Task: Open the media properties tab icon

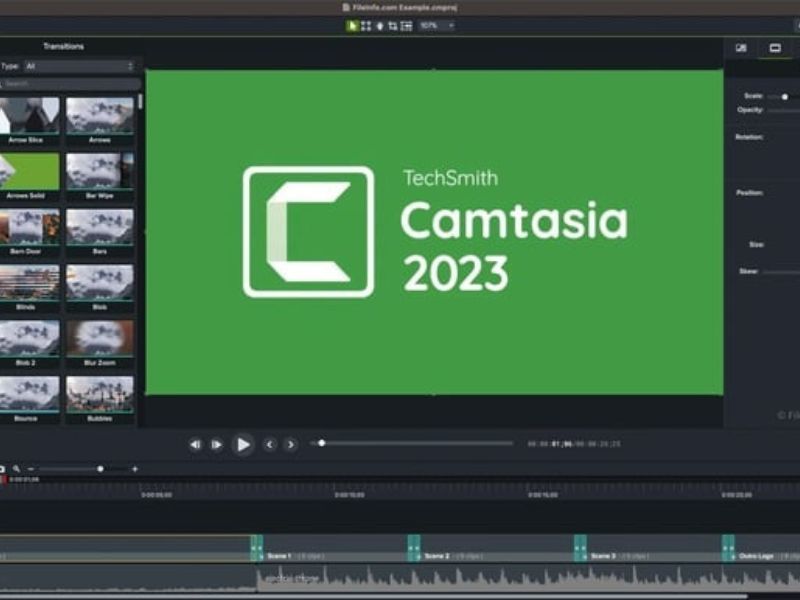Action: click(x=741, y=48)
